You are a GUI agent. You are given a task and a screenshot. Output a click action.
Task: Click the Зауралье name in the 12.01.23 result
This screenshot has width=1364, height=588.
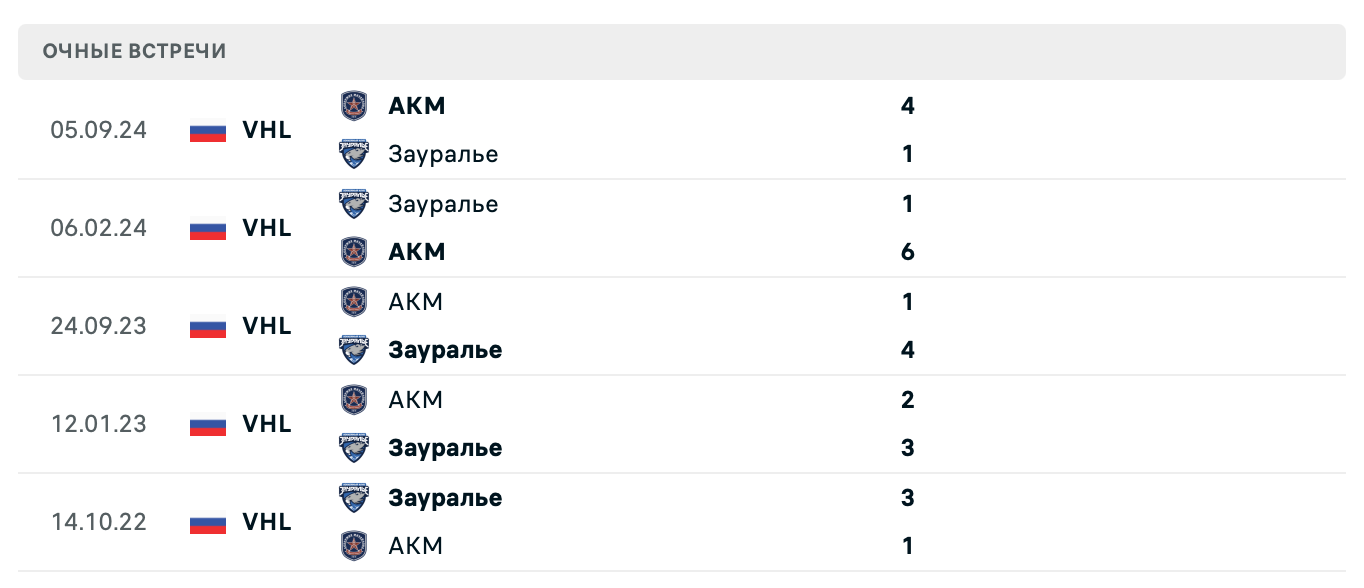click(446, 448)
